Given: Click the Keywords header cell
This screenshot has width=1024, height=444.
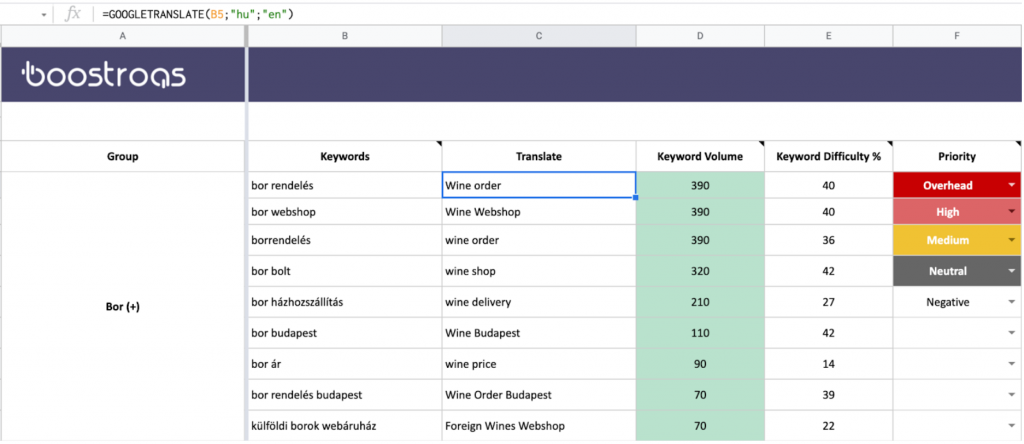Looking at the screenshot, I should click(x=345, y=157).
